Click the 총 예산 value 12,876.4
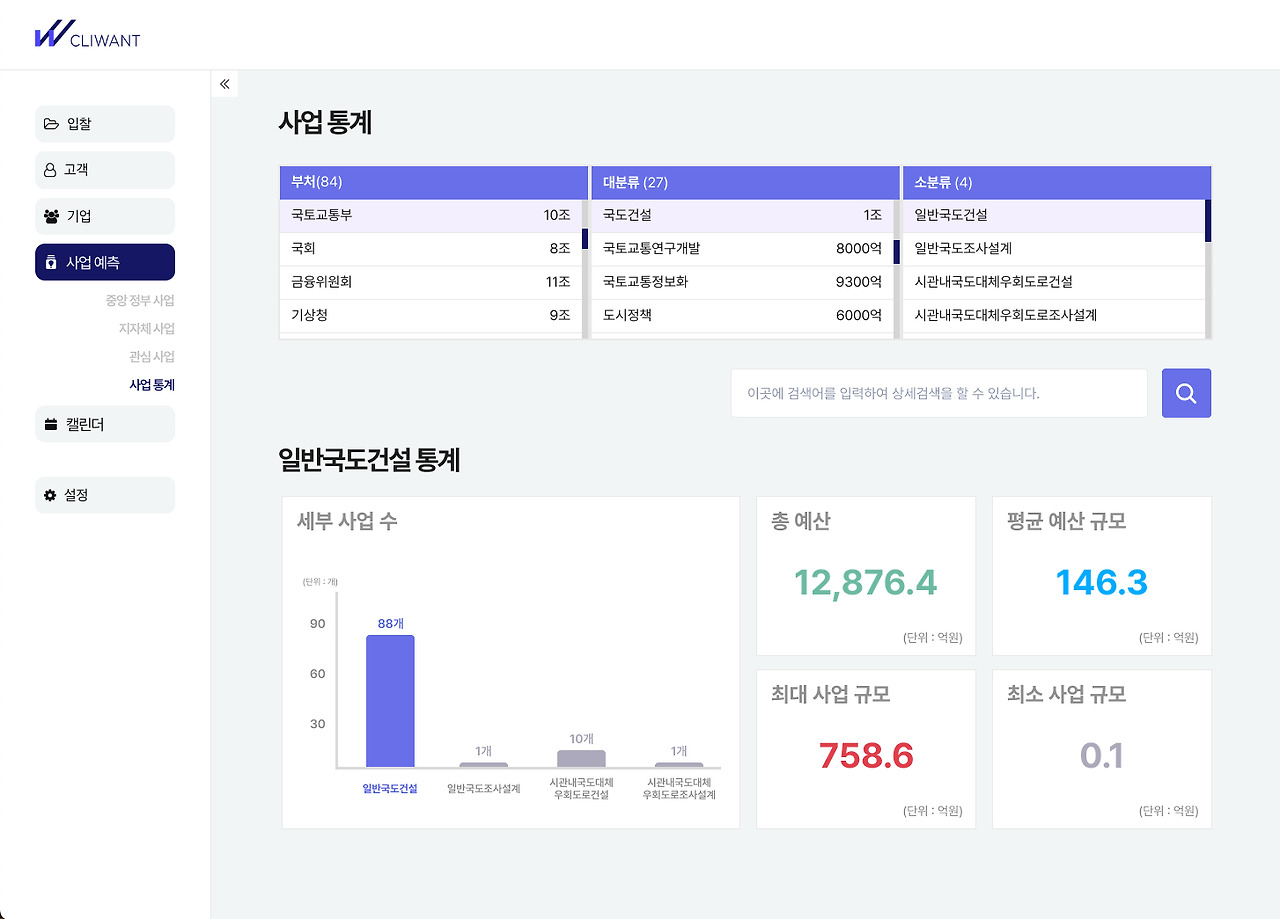1280x919 pixels. [x=866, y=582]
